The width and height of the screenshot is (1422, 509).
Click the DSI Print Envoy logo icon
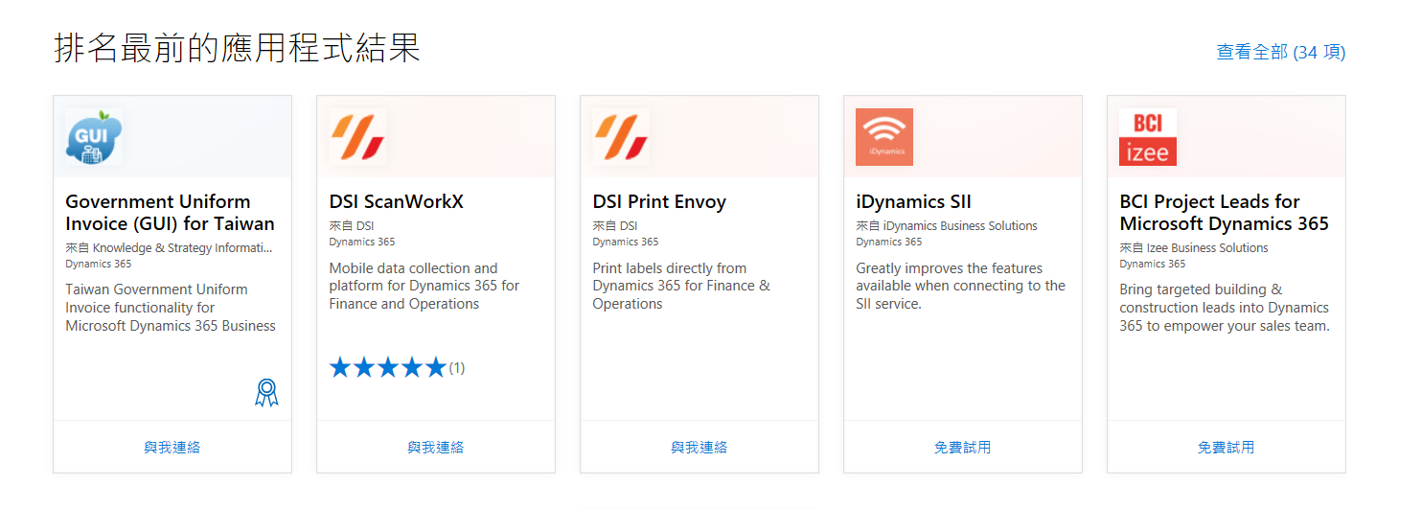coord(621,137)
